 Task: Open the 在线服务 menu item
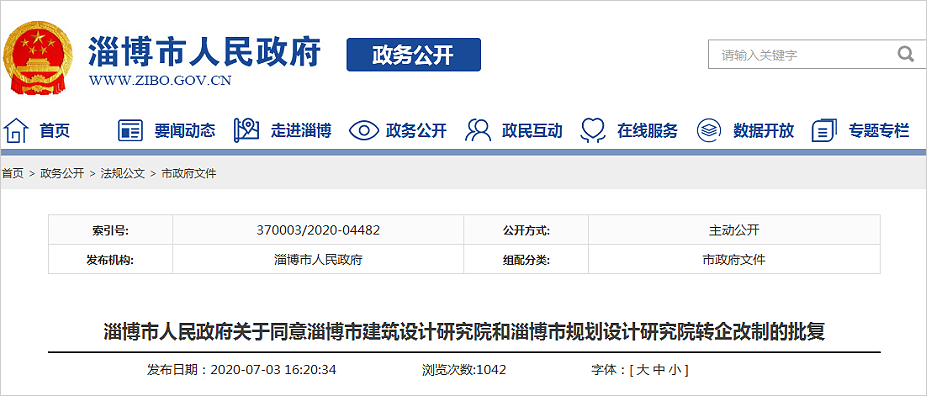click(647, 131)
